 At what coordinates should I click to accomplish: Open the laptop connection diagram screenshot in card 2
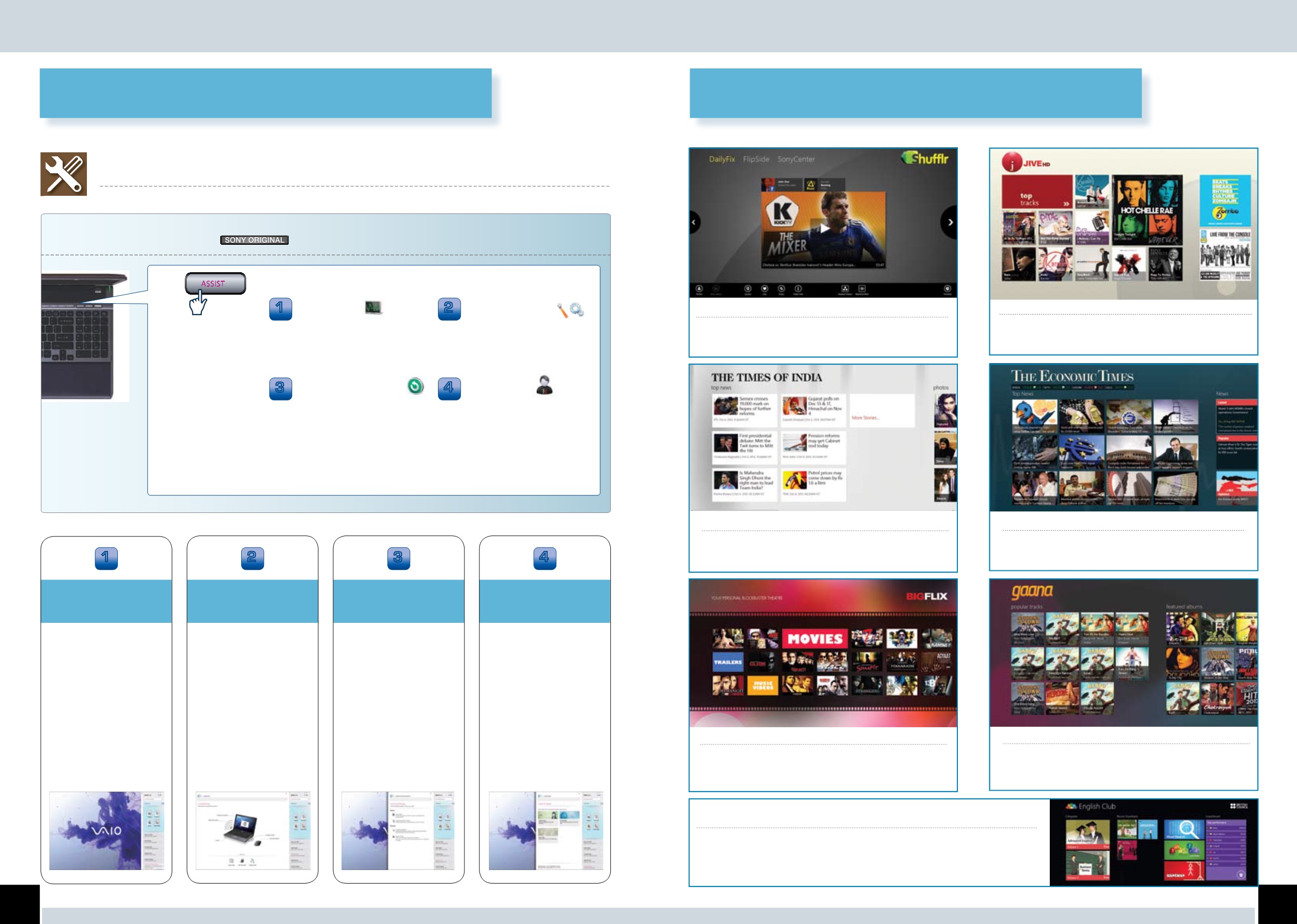(253, 830)
